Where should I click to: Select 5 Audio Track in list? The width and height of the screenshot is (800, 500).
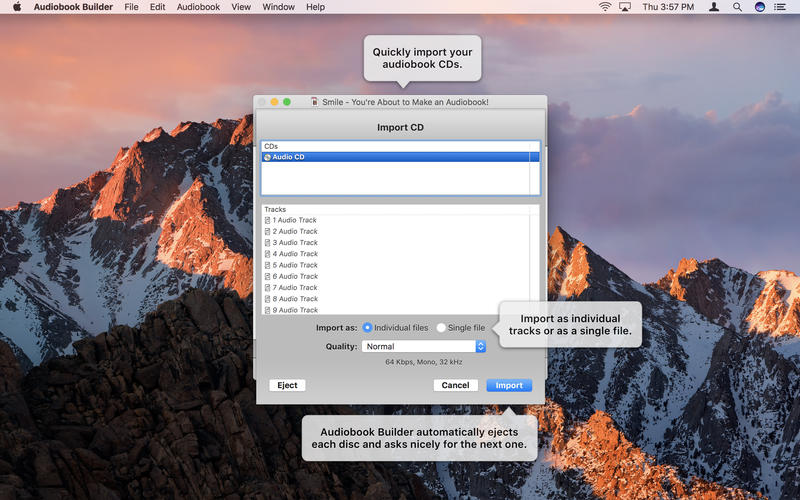tap(294, 265)
